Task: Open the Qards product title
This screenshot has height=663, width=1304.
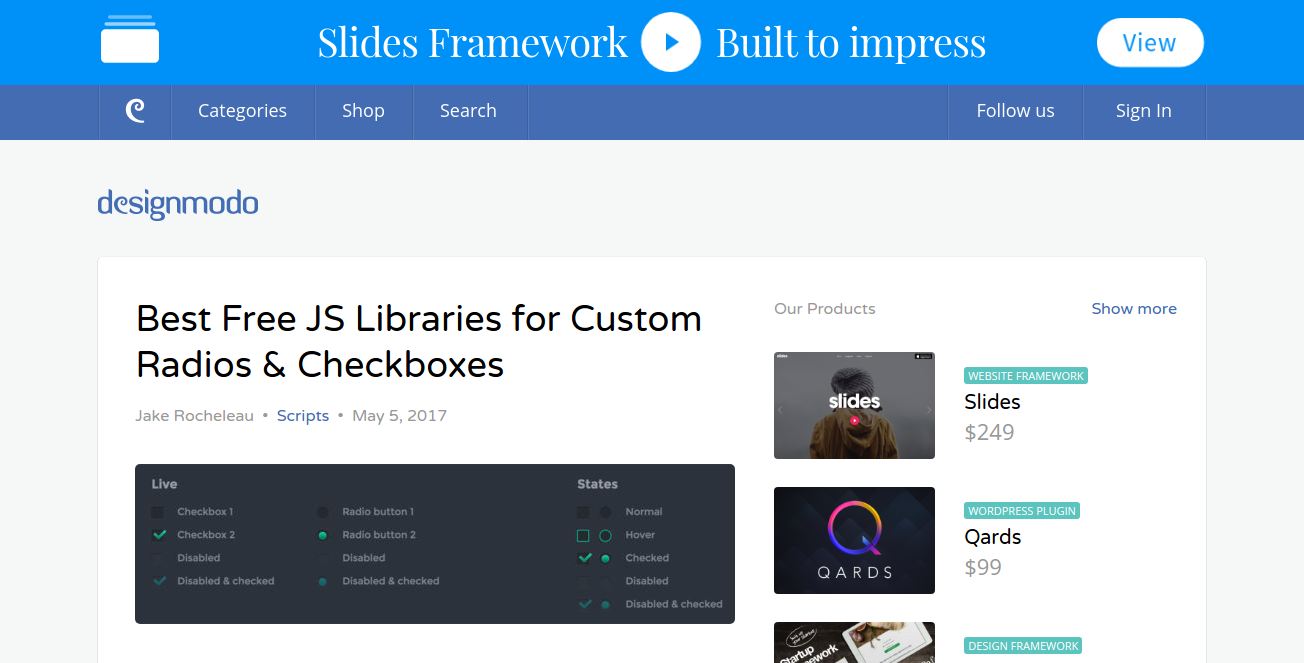Action: point(993,537)
